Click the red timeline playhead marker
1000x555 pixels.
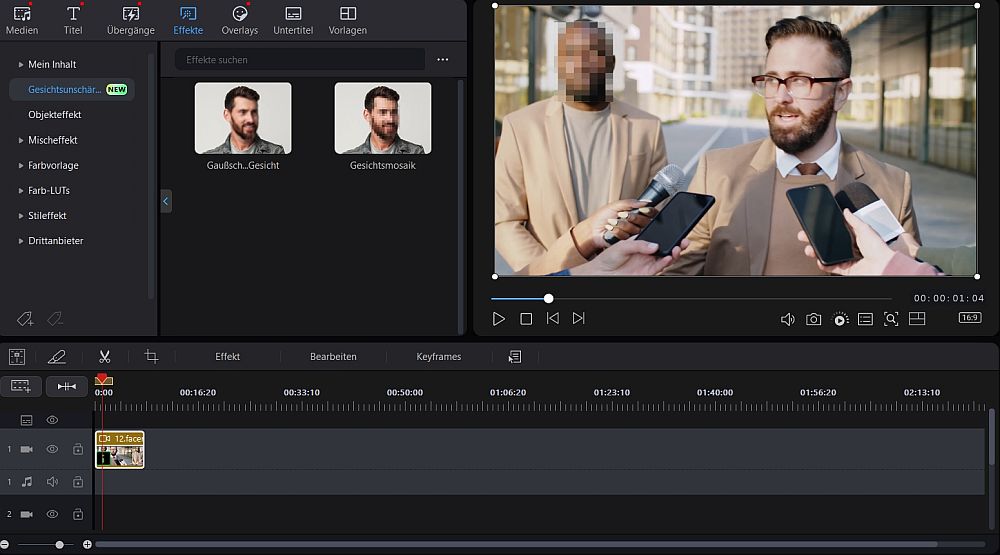point(103,380)
